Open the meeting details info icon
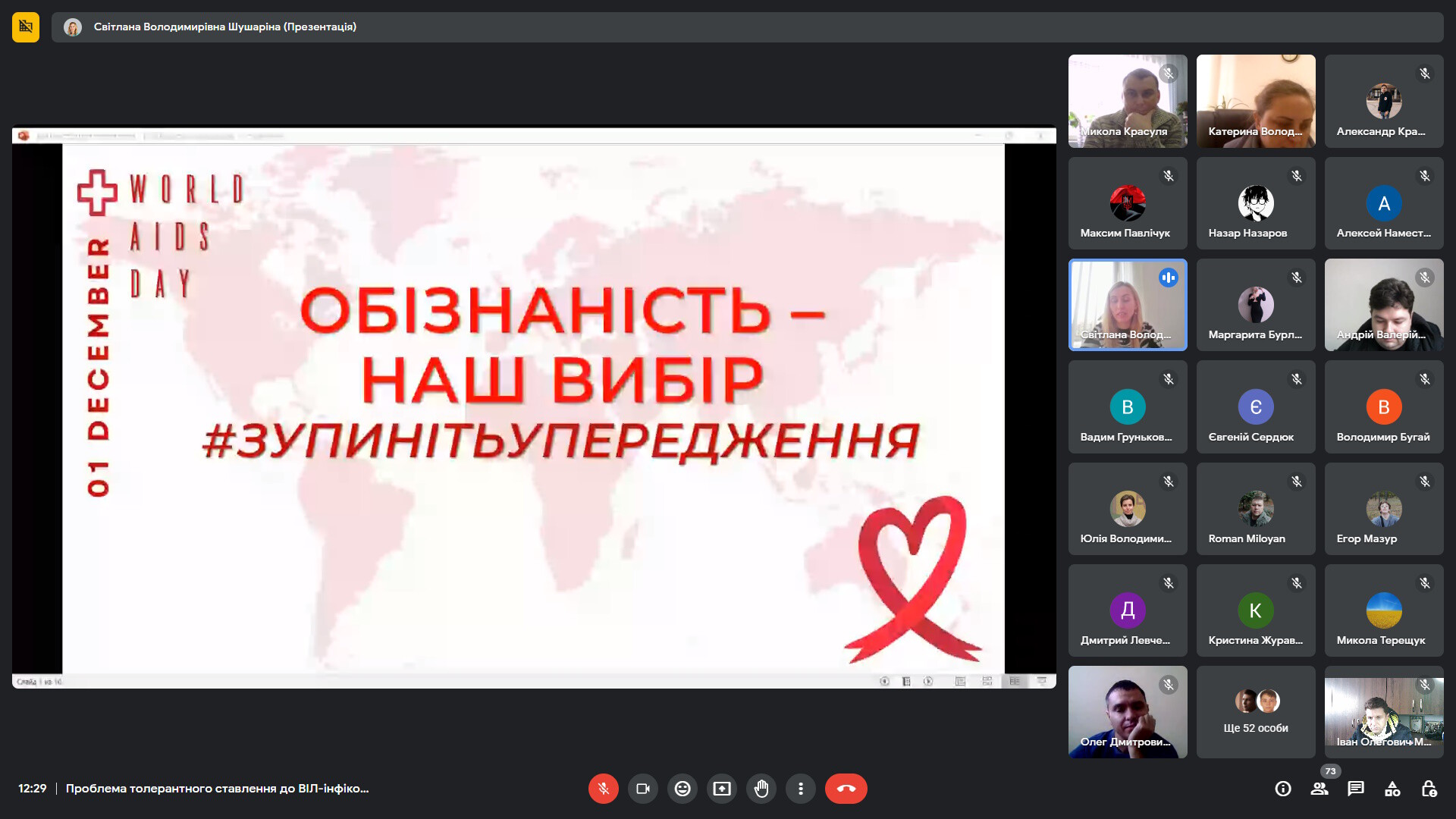This screenshot has height=819, width=1456. pos(1283,789)
